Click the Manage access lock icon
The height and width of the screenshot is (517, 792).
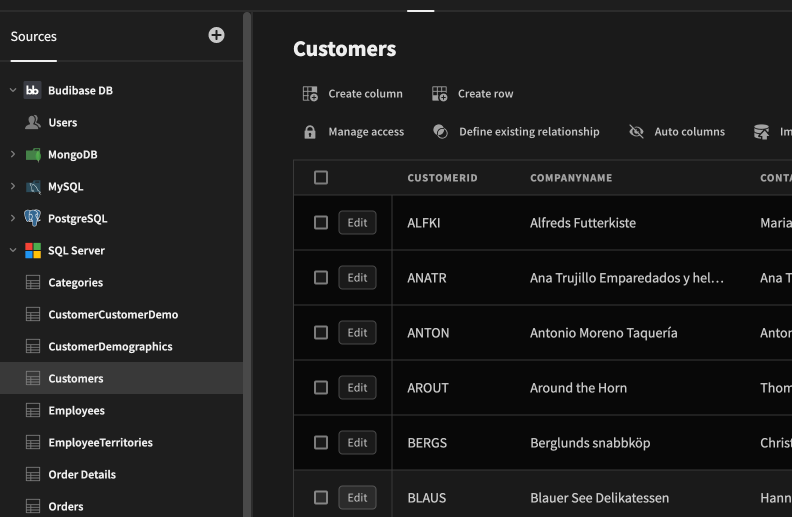point(310,132)
